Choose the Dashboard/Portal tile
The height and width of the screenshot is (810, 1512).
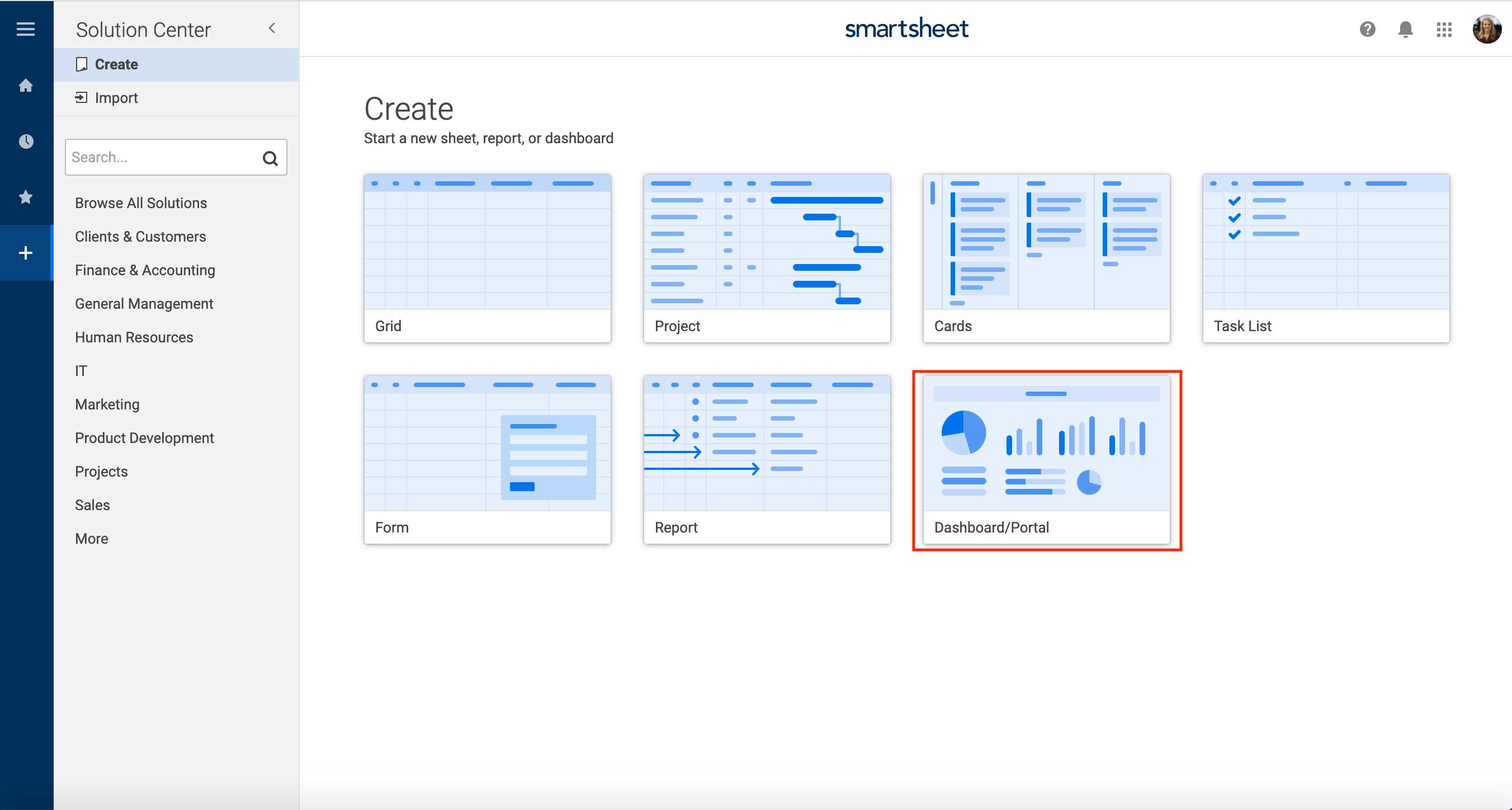1046,459
